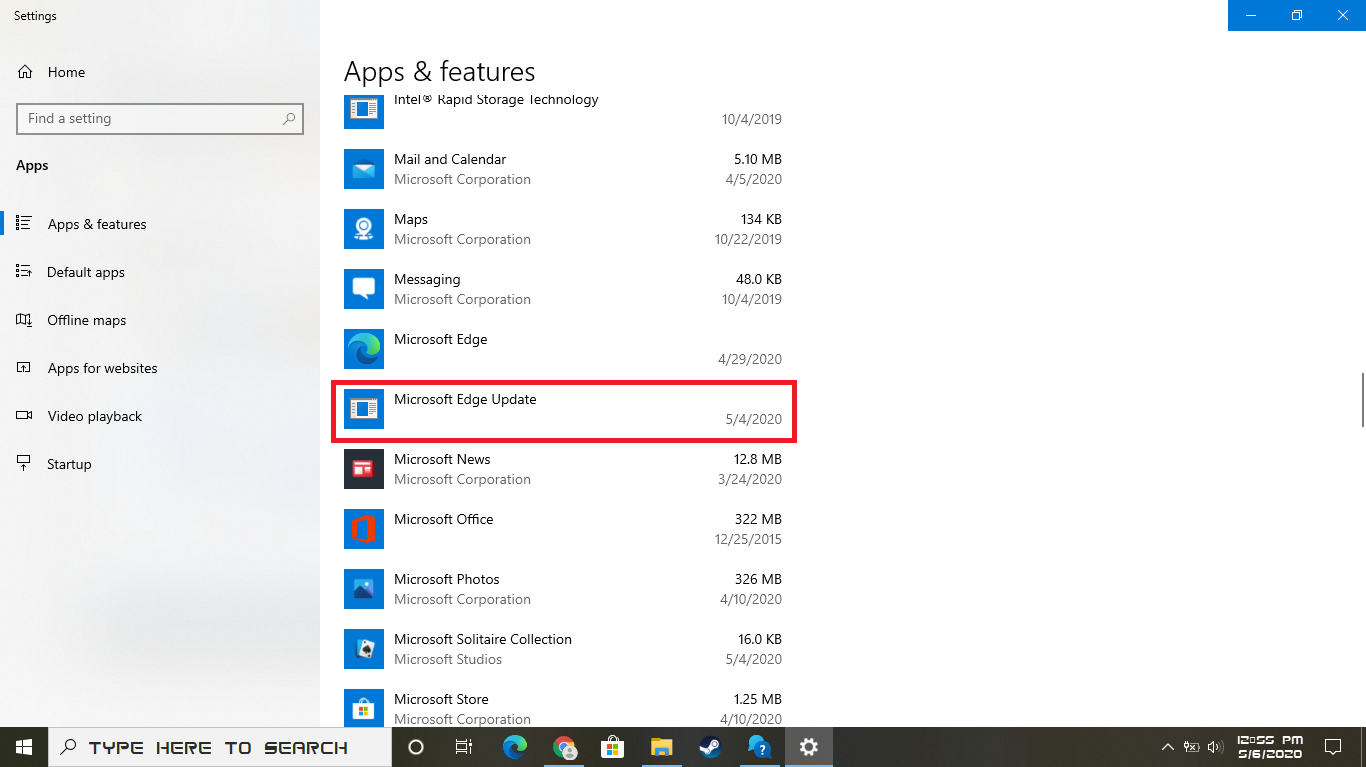Select the Microsoft Solitaire Collection name
This screenshot has height=767, width=1366.
click(x=483, y=639)
